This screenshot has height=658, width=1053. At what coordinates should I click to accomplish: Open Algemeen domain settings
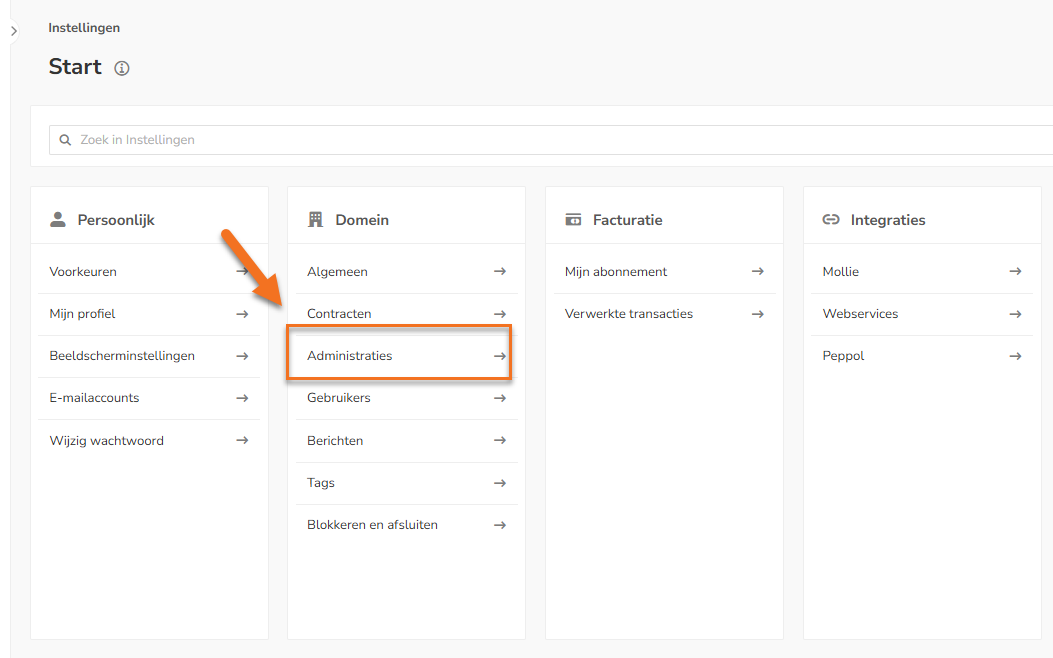tap(406, 272)
